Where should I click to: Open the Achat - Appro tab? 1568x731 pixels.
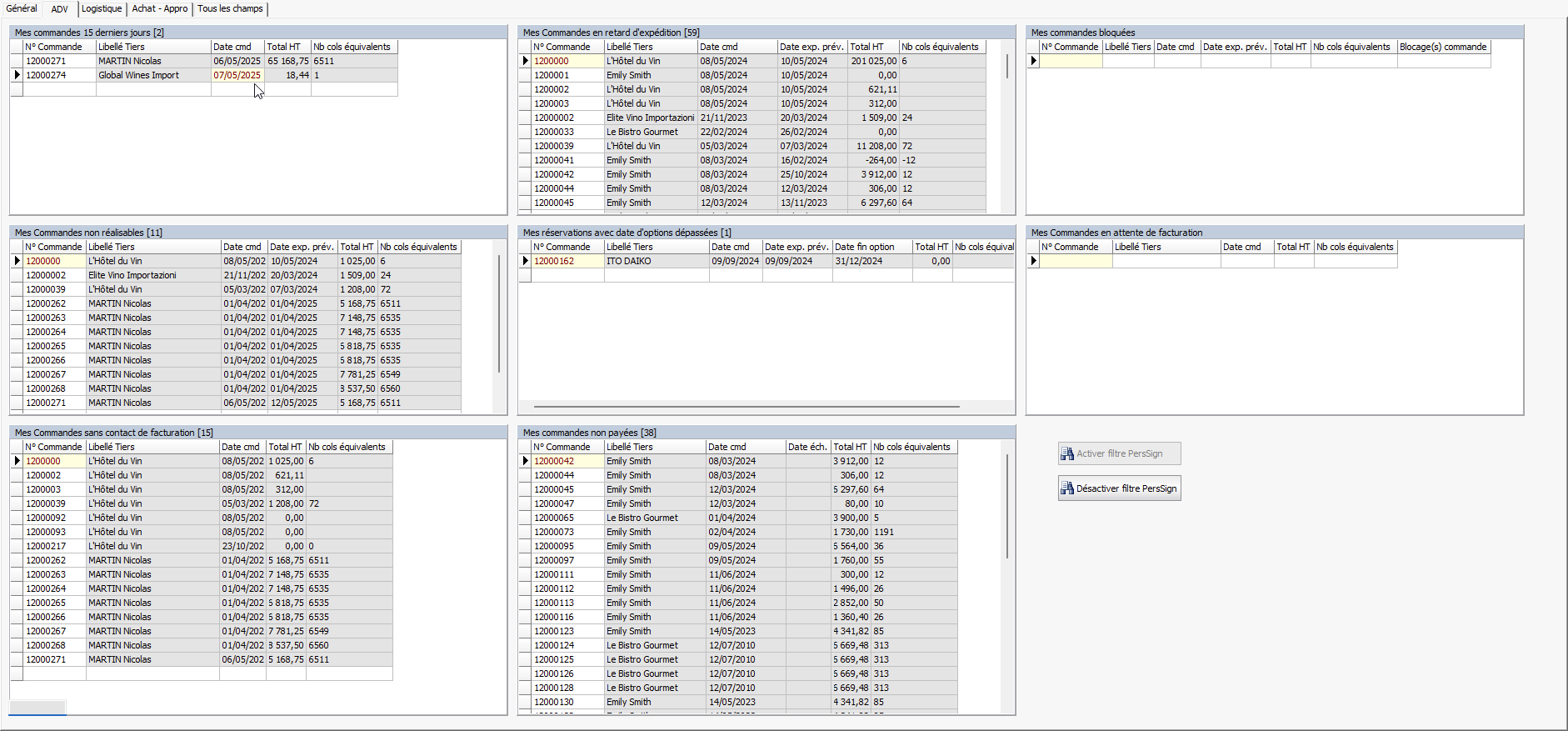(x=159, y=8)
